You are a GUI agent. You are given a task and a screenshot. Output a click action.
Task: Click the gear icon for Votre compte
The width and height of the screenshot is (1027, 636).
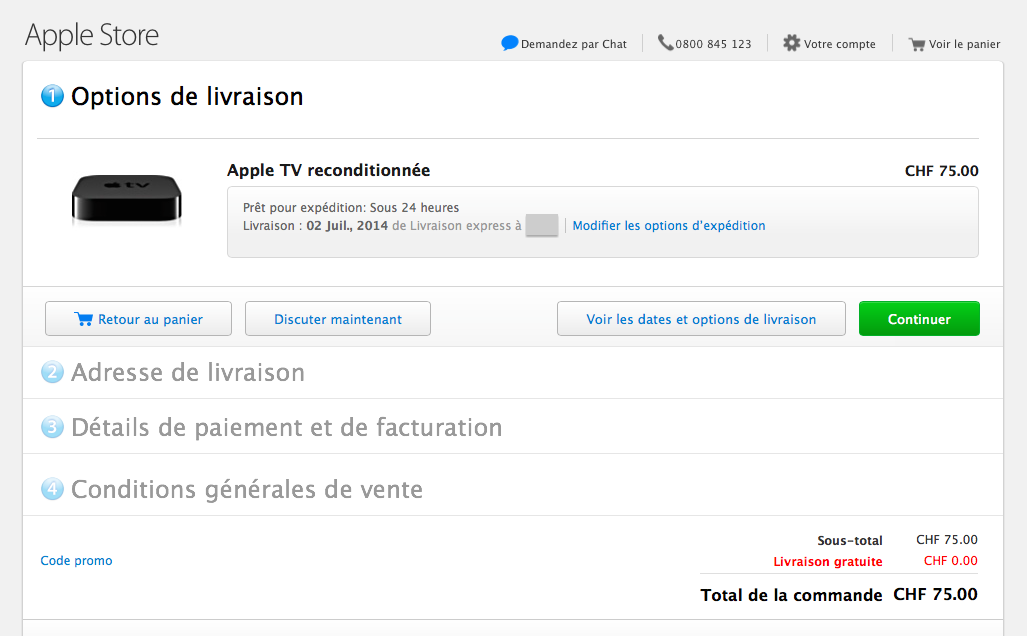[792, 43]
